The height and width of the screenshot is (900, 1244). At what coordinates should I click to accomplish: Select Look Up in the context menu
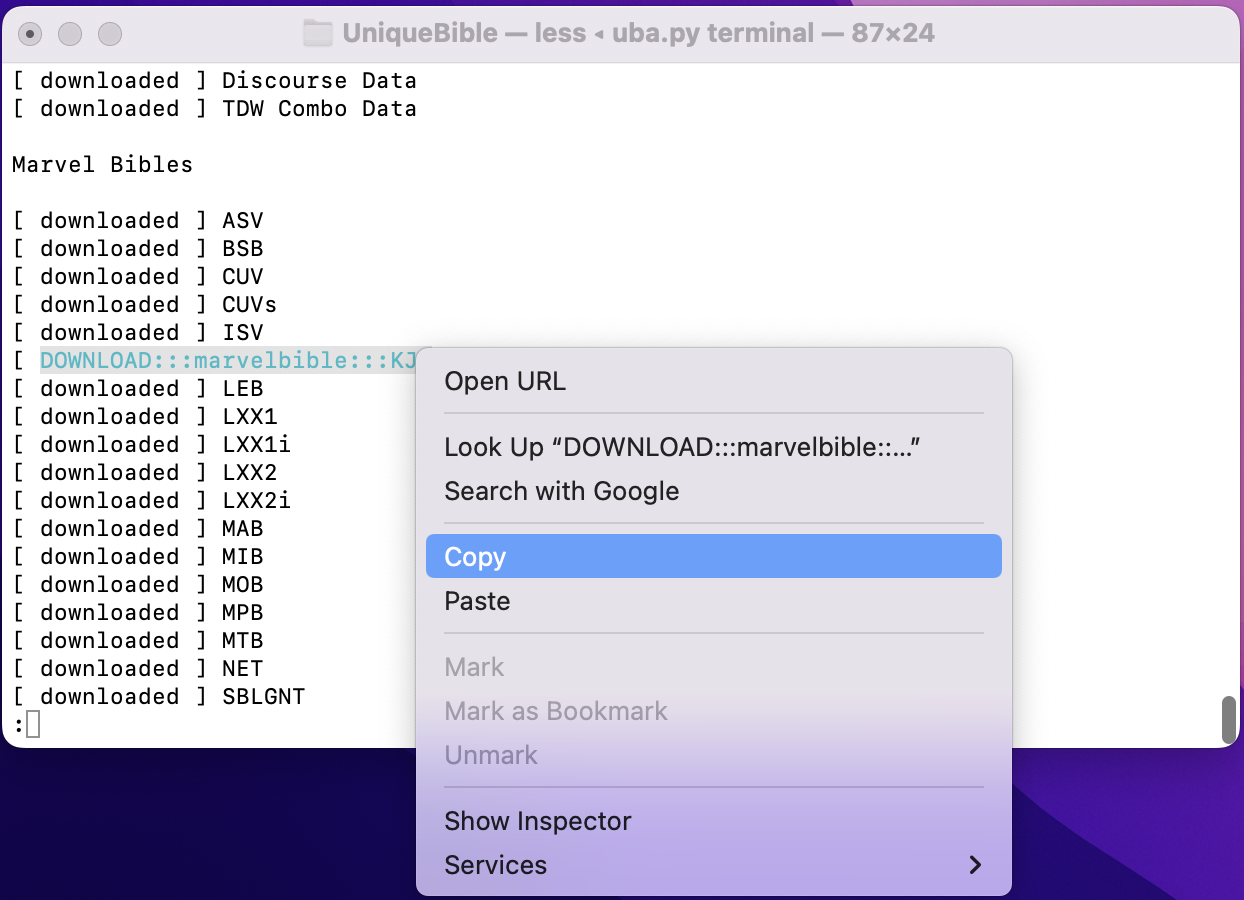click(x=713, y=447)
